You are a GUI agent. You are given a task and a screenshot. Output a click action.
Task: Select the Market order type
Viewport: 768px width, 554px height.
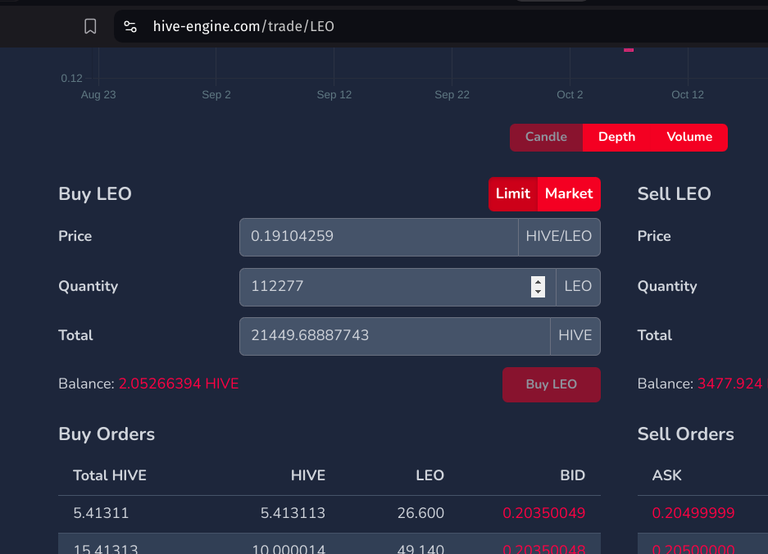click(569, 194)
